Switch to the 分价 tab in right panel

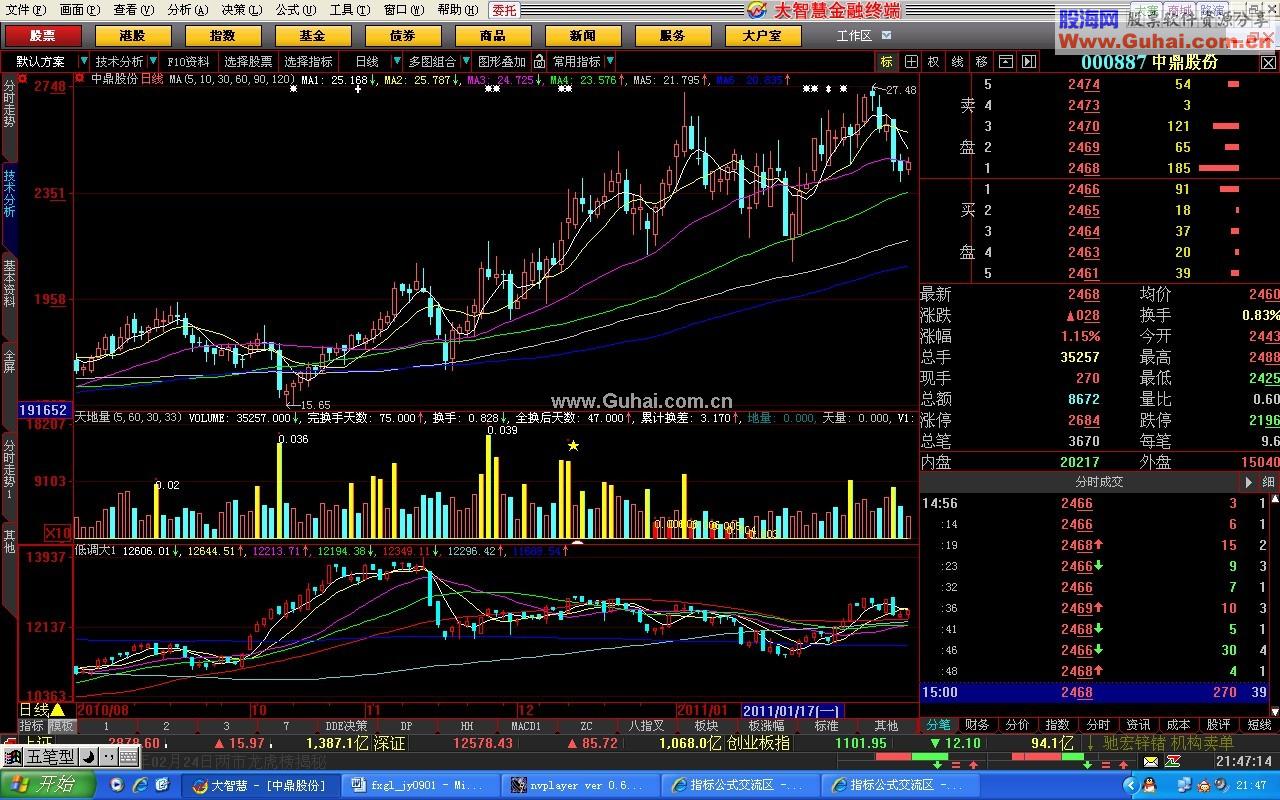[x=1017, y=725]
